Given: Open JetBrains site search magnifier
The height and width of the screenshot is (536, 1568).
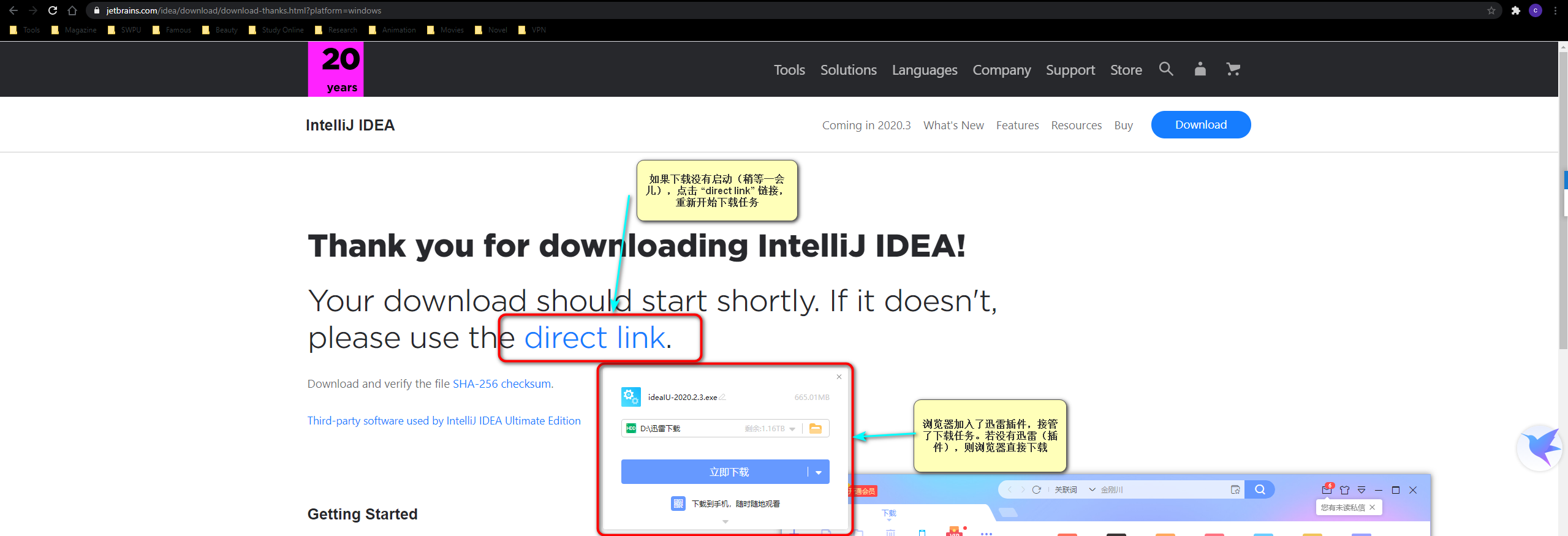Looking at the screenshot, I should (x=1166, y=69).
